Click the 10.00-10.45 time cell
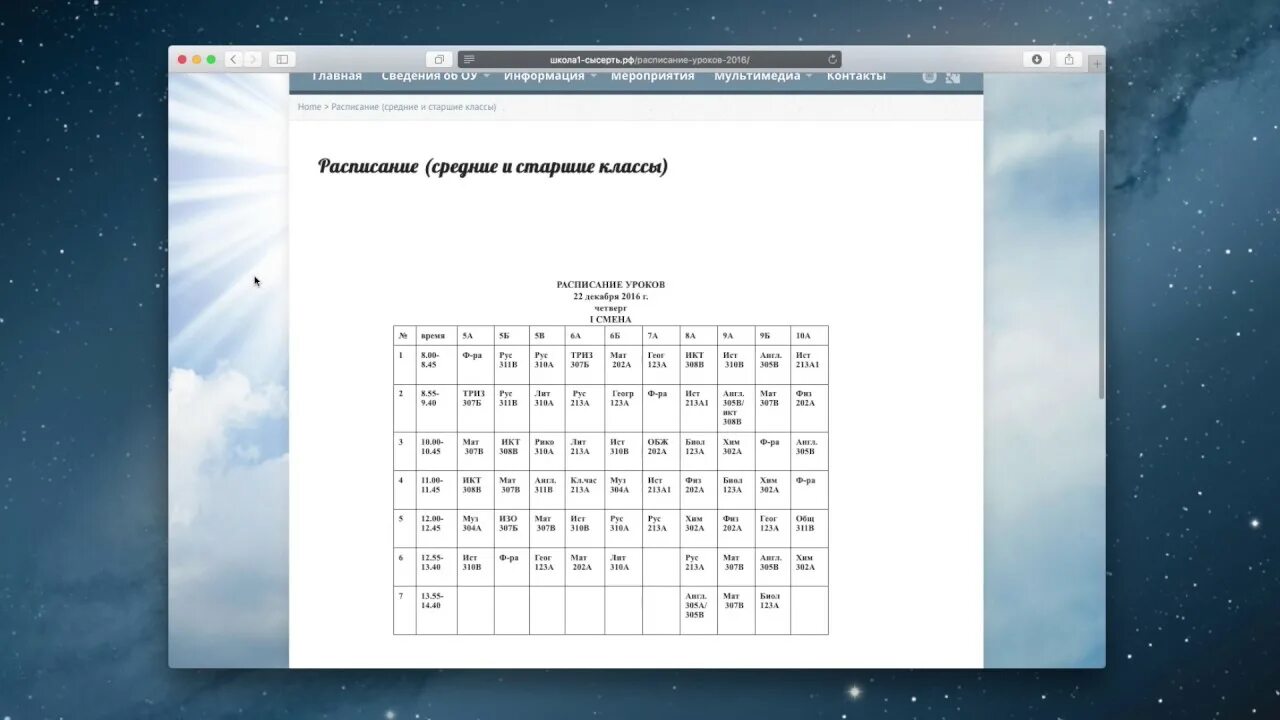 point(437,451)
